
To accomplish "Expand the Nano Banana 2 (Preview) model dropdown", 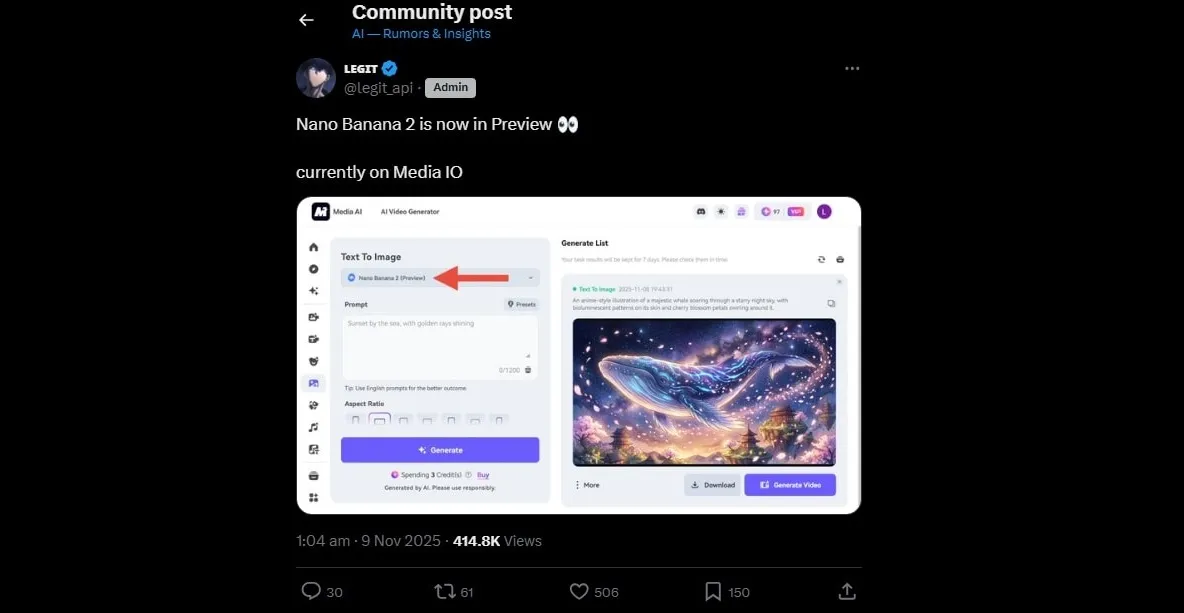I will [x=440, y=278].
